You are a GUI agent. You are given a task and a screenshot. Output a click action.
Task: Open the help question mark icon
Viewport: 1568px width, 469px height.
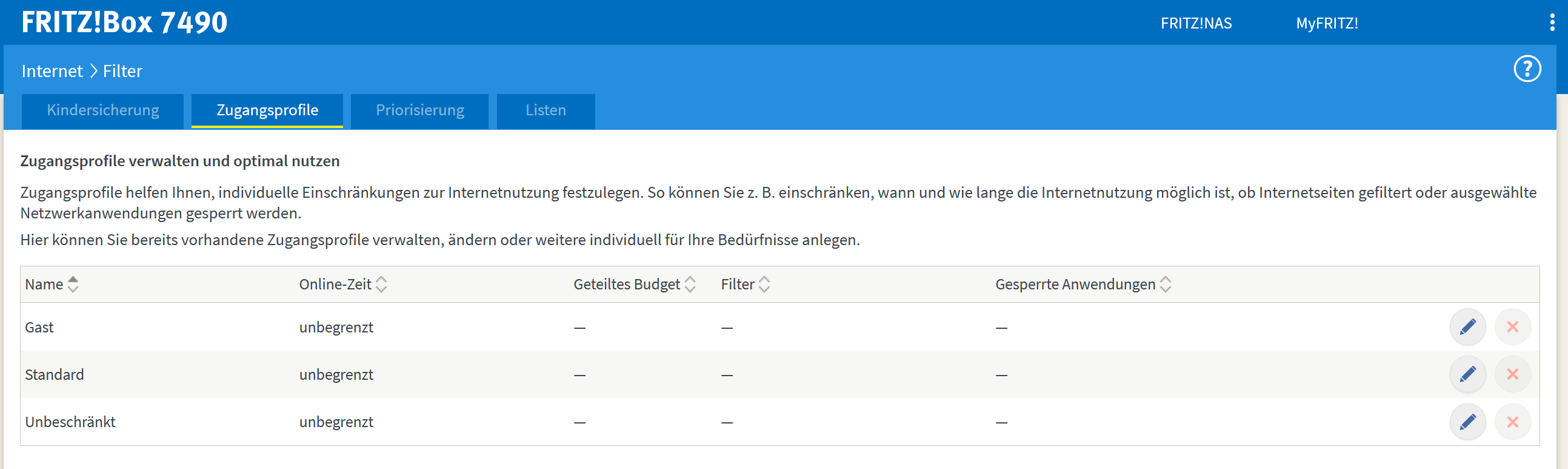click(x=1527, y=69)
